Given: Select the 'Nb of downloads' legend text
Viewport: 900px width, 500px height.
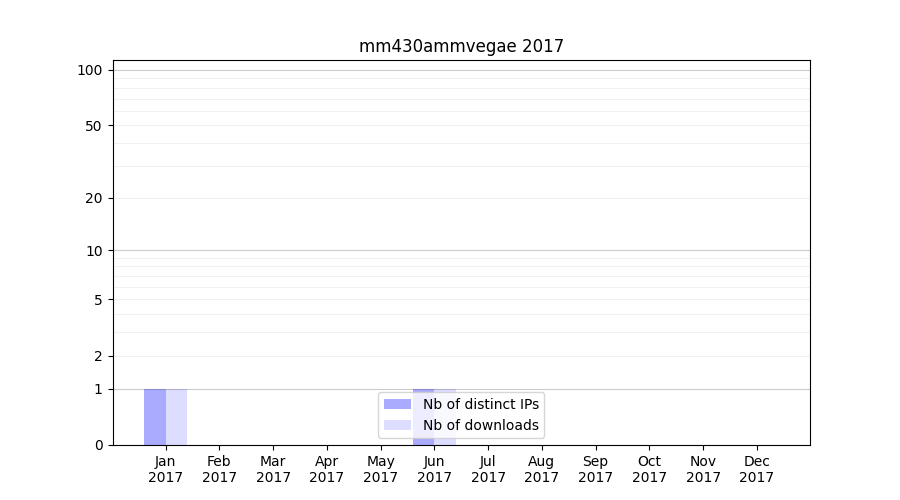Looking at the screenshot, I should pos(480,425).
